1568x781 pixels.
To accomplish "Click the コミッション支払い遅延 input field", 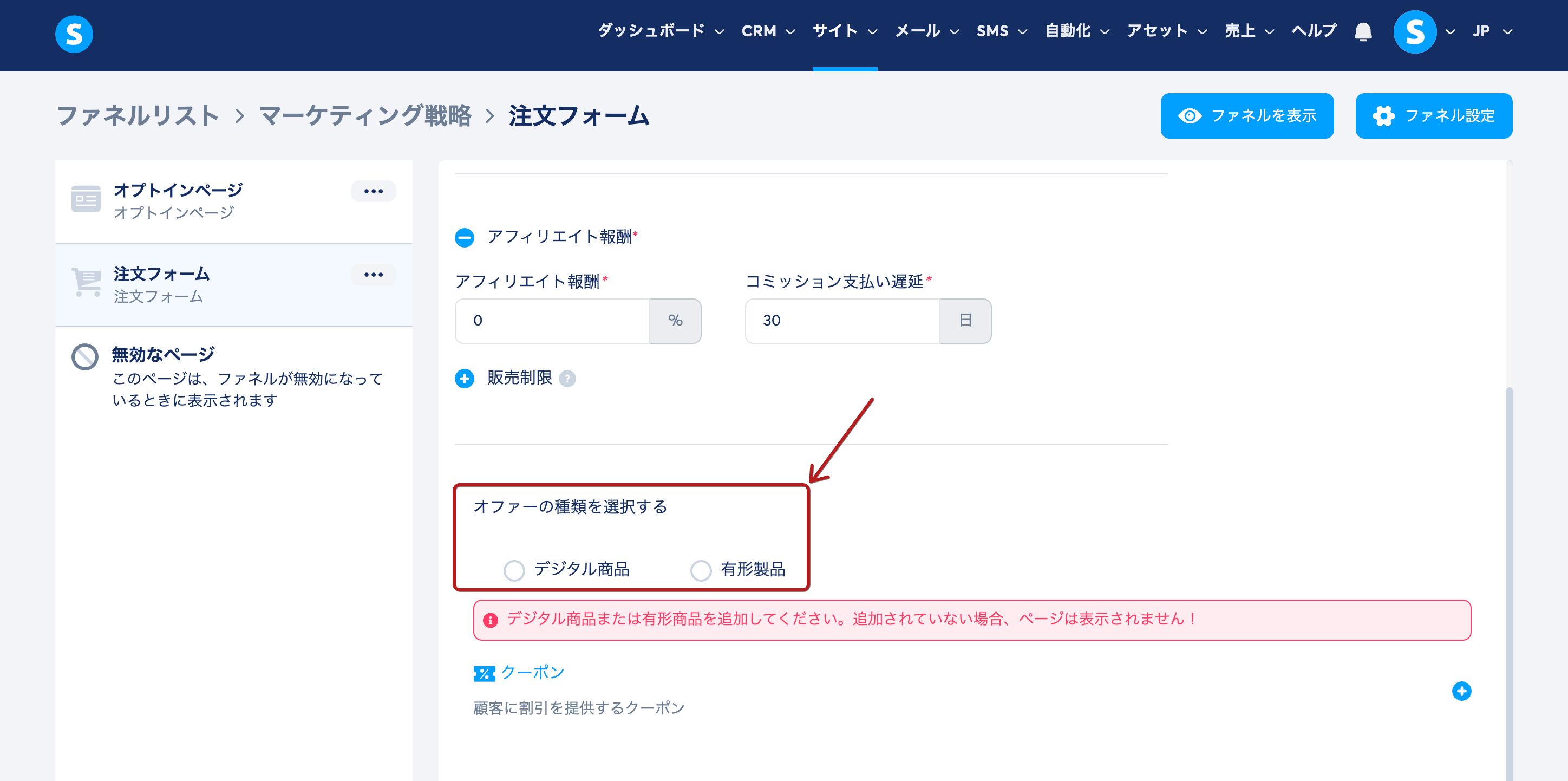I will click(842, 321).
